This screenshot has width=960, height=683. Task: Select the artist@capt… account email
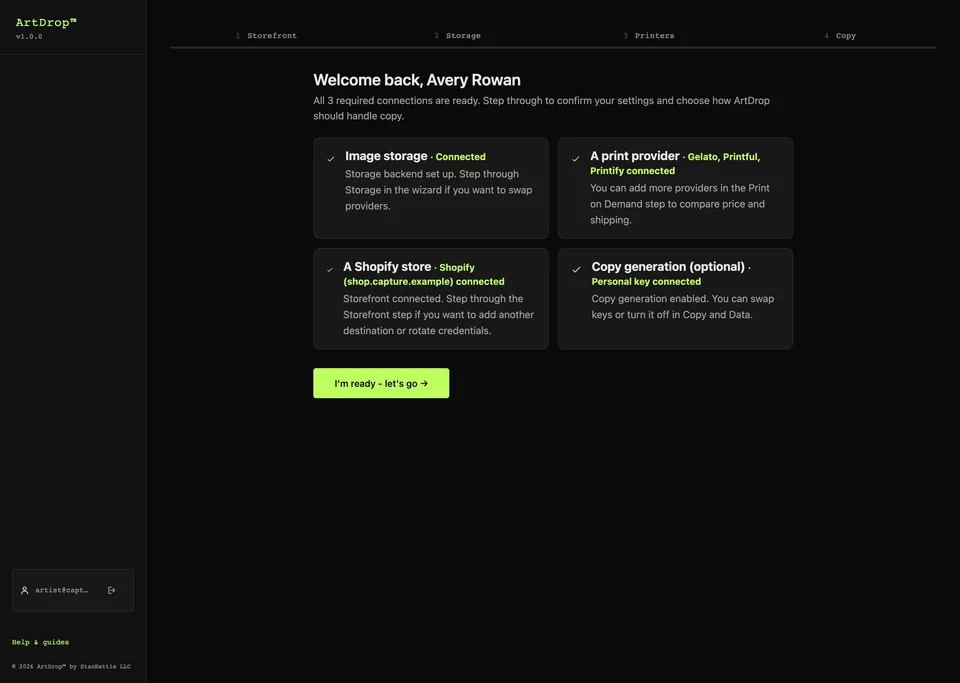(61, 591)
